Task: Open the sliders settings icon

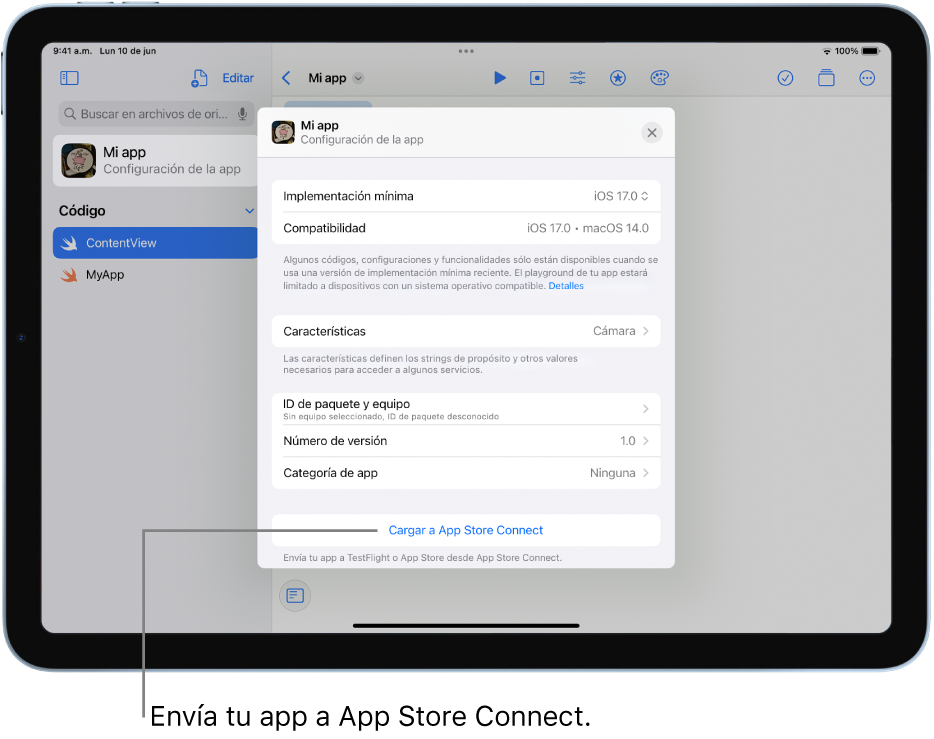Action: [577, 78]
